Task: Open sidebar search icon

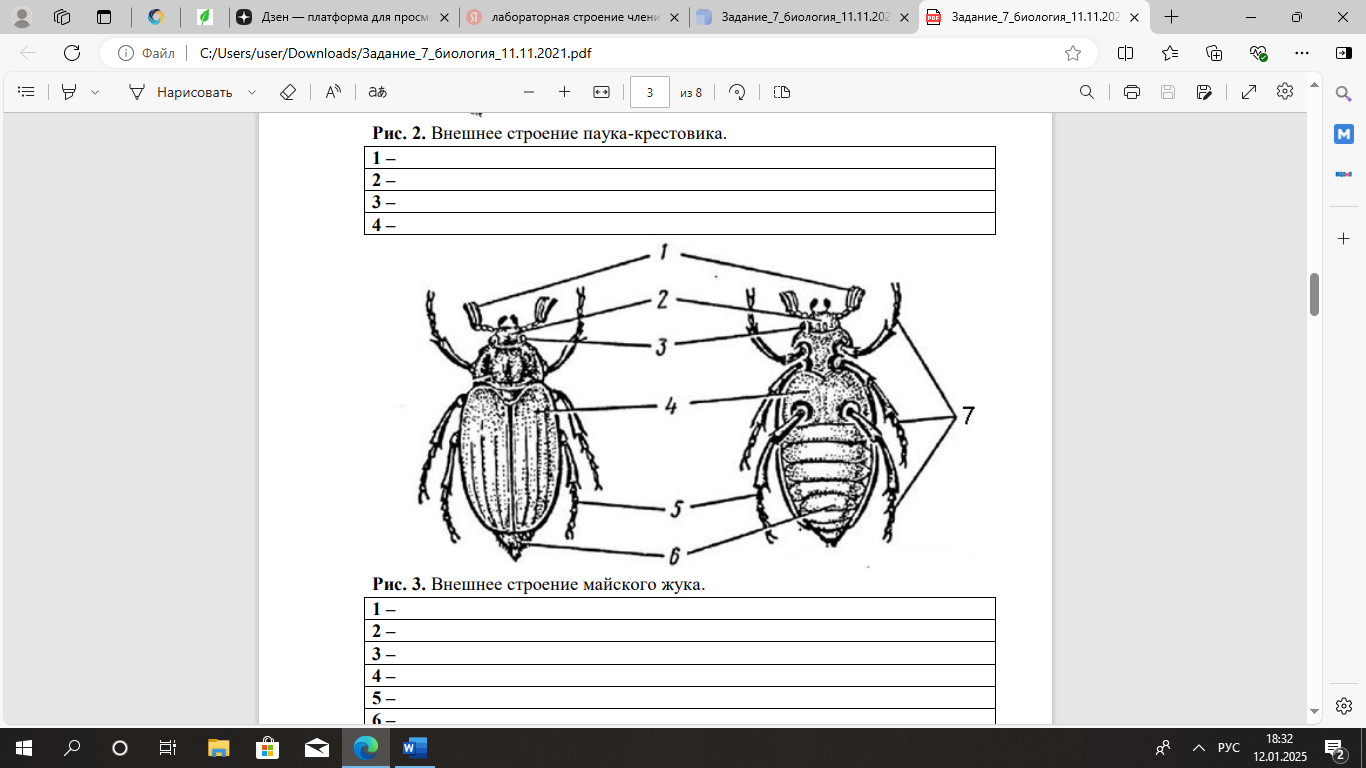Action: 1344,93
